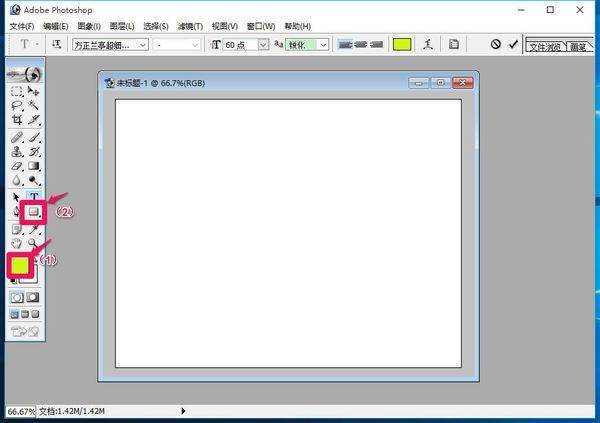600x423 pixels.
Task: Select the Crop tool
Action: click(x=17, y=120)
